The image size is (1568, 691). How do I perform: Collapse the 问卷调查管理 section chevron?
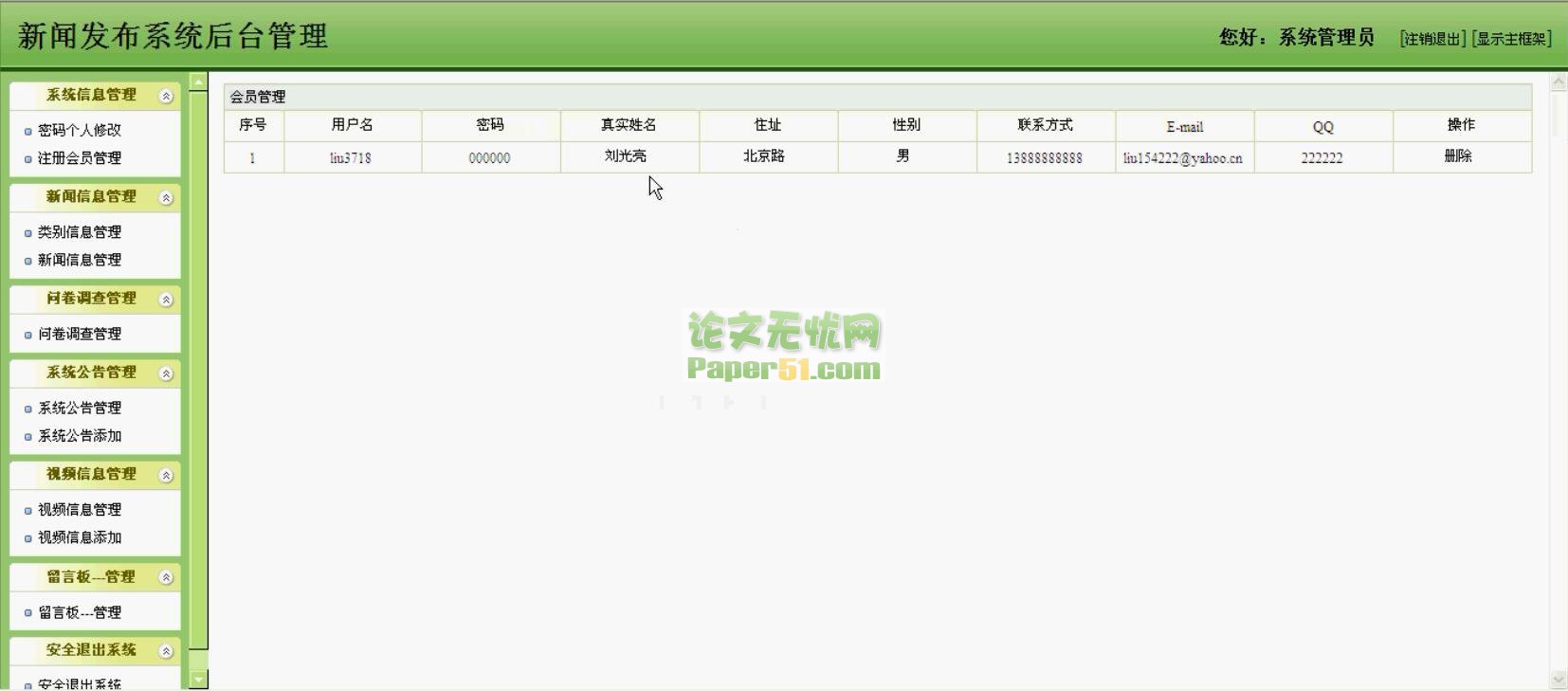tap(166, 300)
